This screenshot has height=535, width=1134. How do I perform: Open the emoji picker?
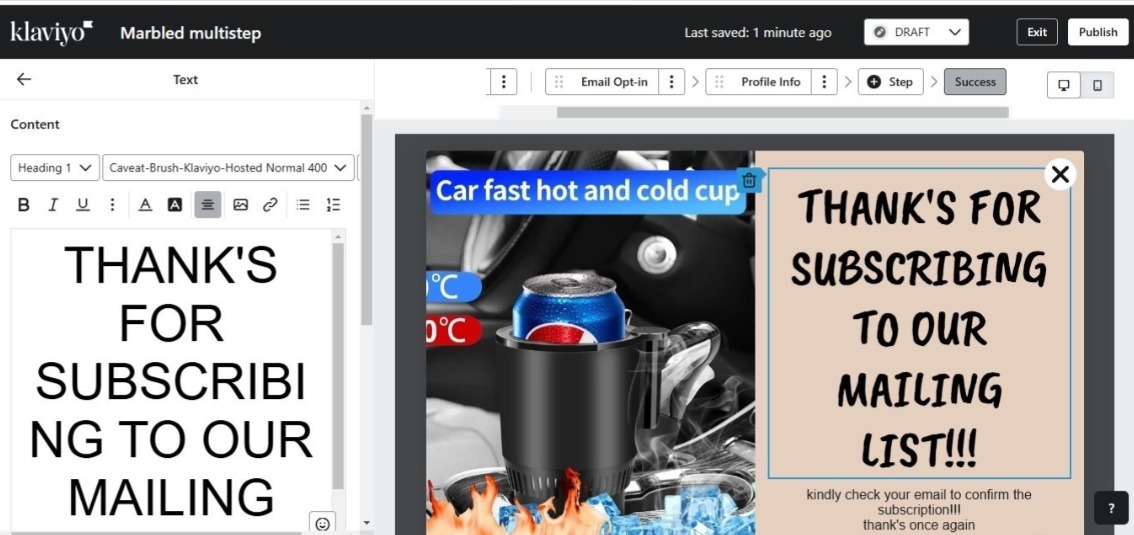322,523
